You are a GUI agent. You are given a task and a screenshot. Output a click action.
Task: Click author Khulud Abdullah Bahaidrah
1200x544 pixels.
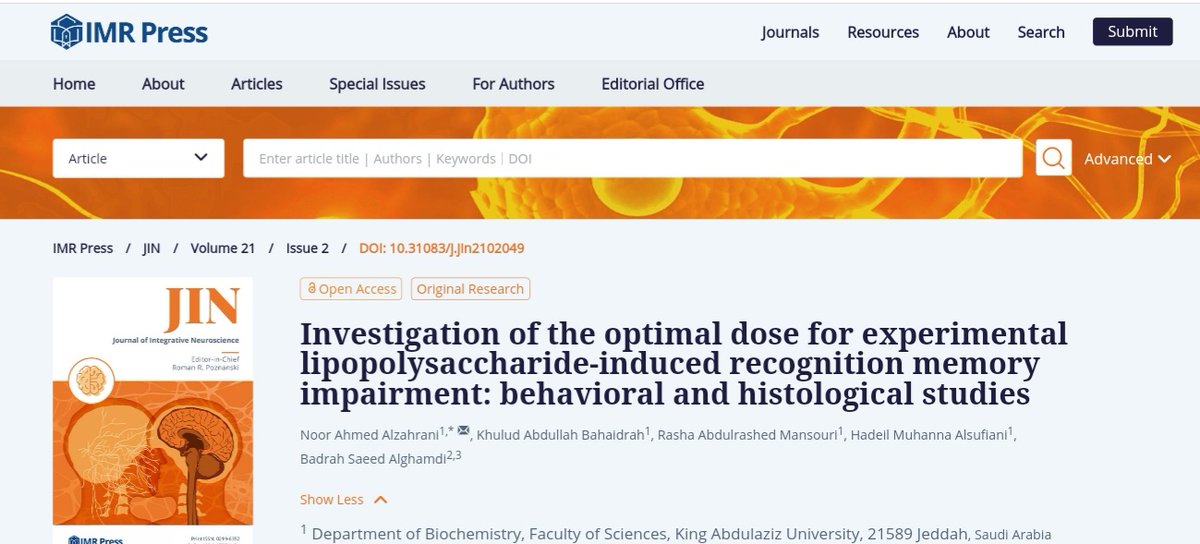(560, 433)
